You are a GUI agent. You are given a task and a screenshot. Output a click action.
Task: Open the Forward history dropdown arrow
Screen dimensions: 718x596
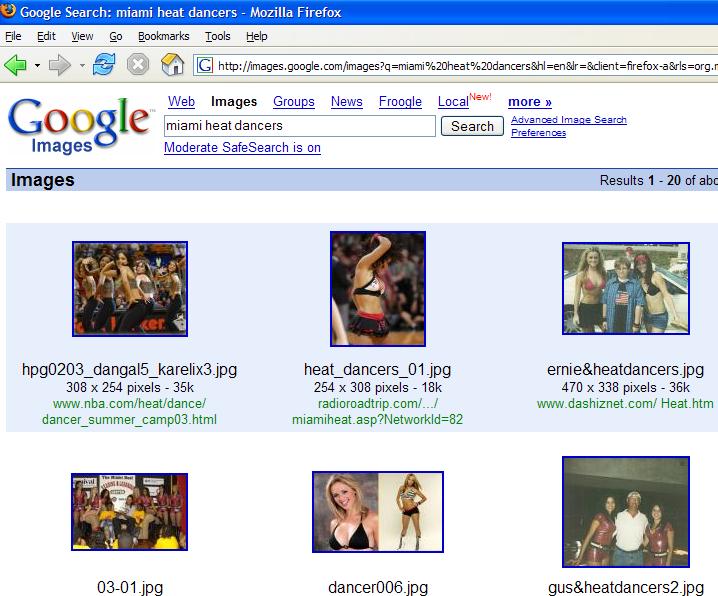[80, 66]
